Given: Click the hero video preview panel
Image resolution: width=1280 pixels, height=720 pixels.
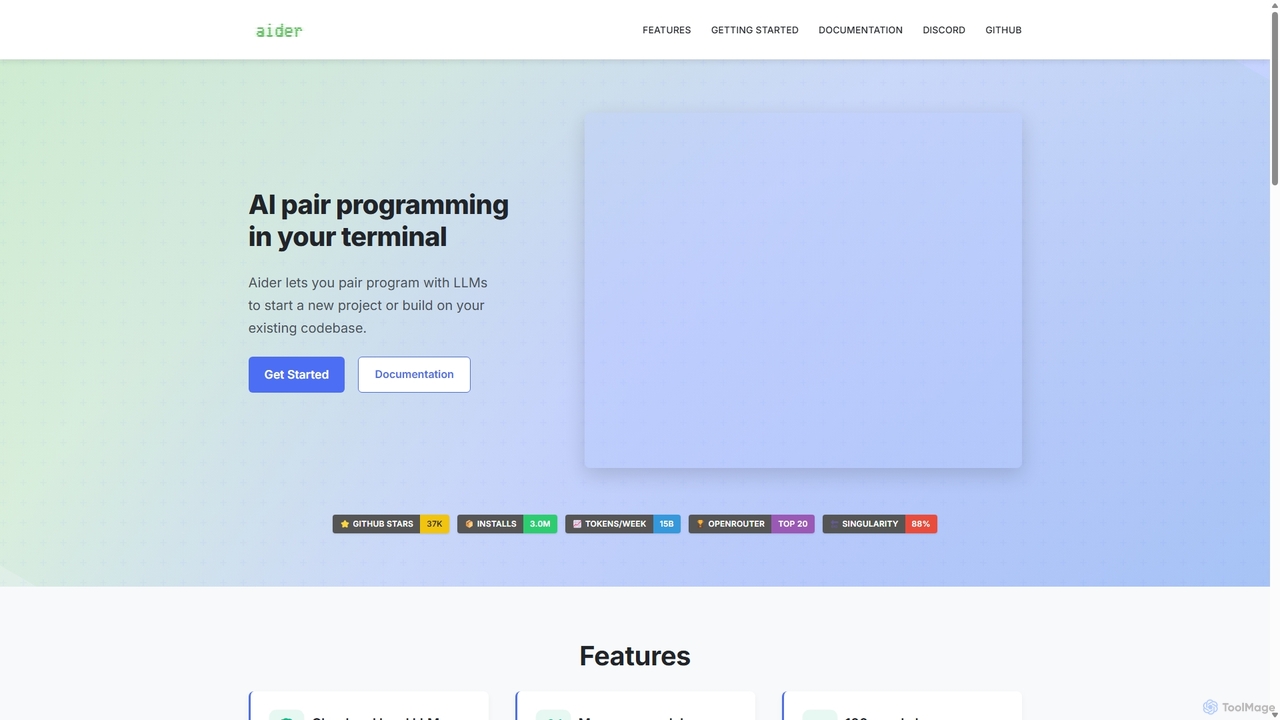Looking at the screenshot, I should 803,290.
